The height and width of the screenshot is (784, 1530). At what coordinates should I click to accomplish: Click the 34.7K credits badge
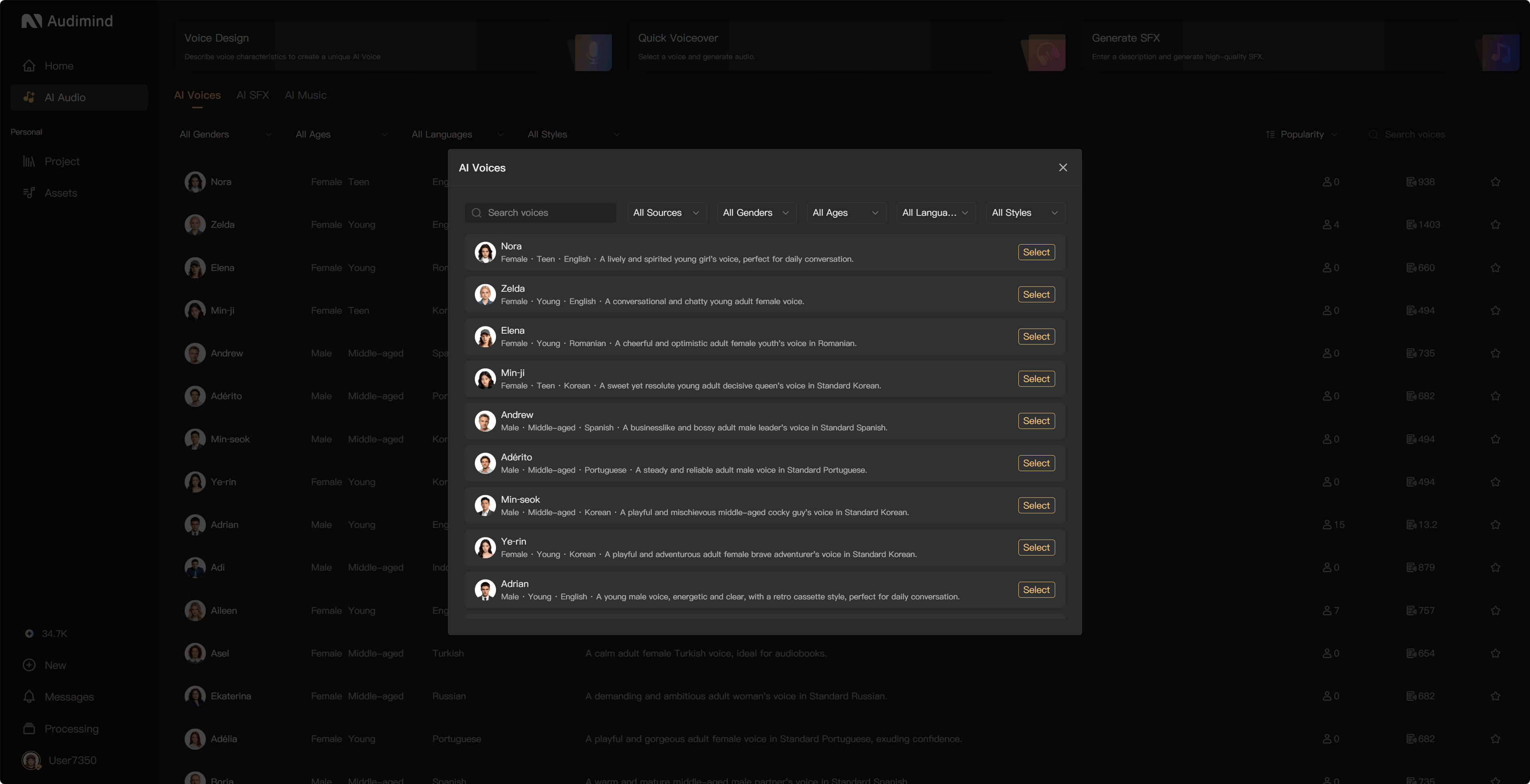tap(79, 634)
